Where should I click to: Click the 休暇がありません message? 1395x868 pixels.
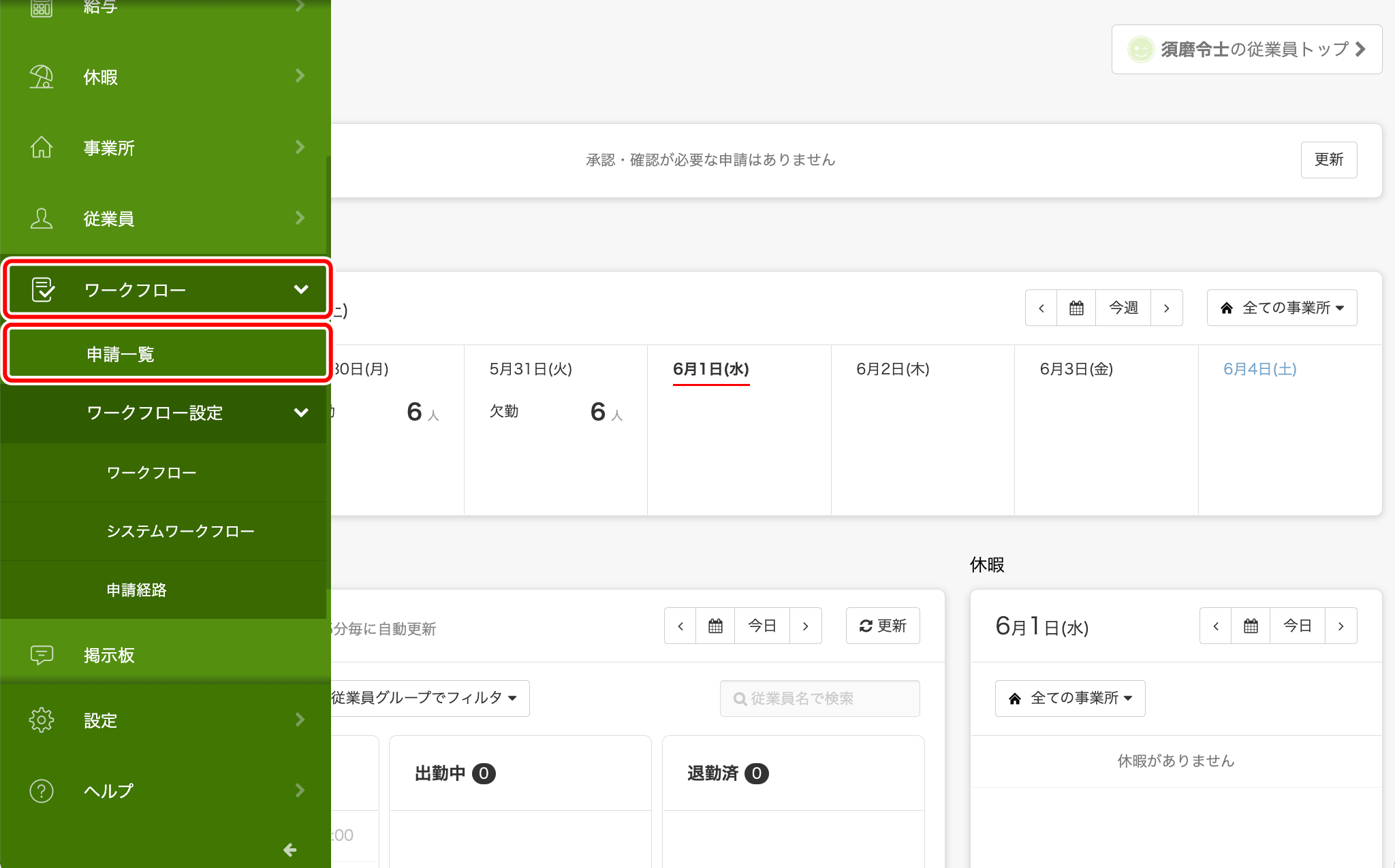(1176, 760)
